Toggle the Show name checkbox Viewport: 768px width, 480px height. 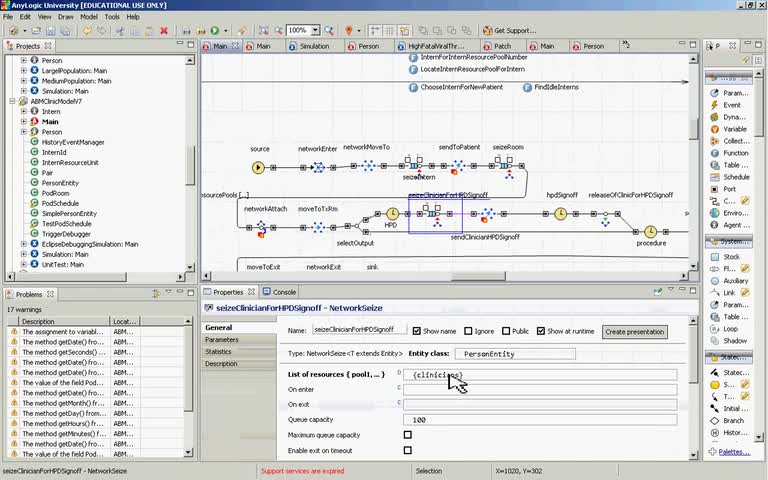(x=417, y=331)
